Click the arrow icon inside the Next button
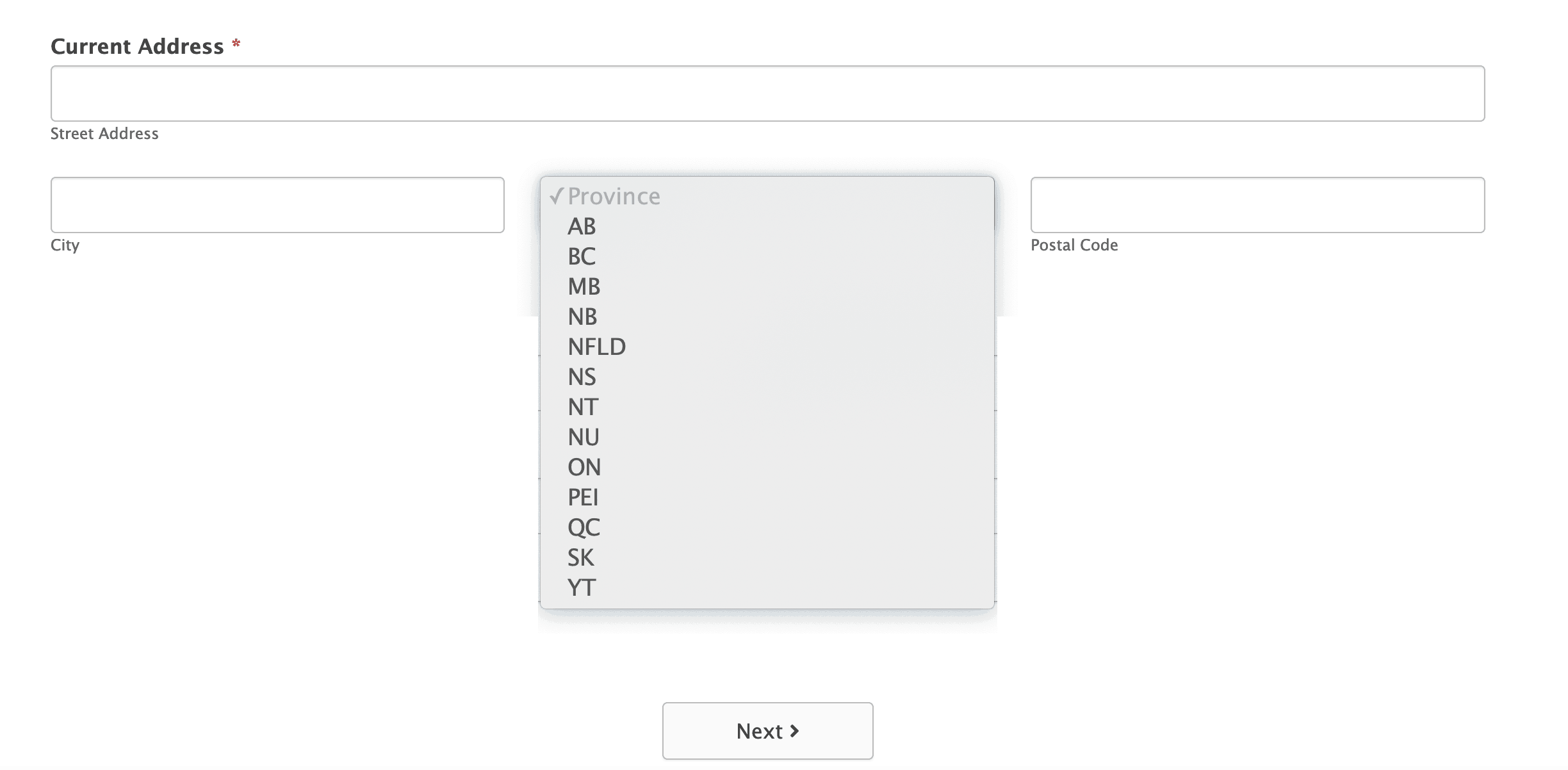Image resolution: width=1568 pixels, height=770 pixels. (796, 730)
